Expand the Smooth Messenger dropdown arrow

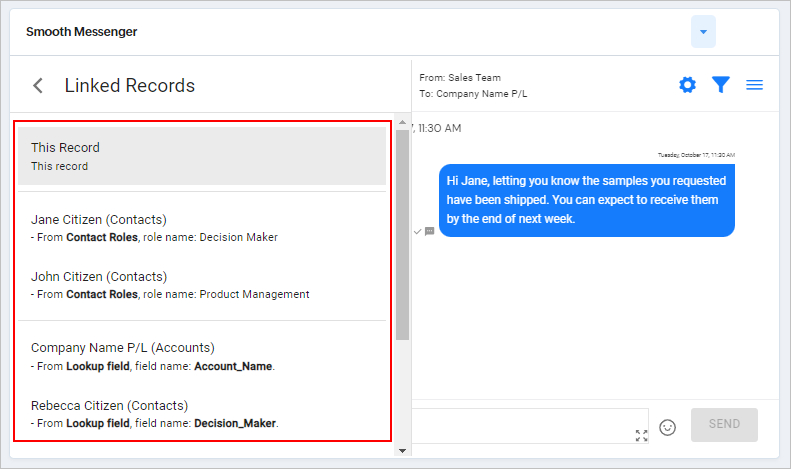pos(703,32)
